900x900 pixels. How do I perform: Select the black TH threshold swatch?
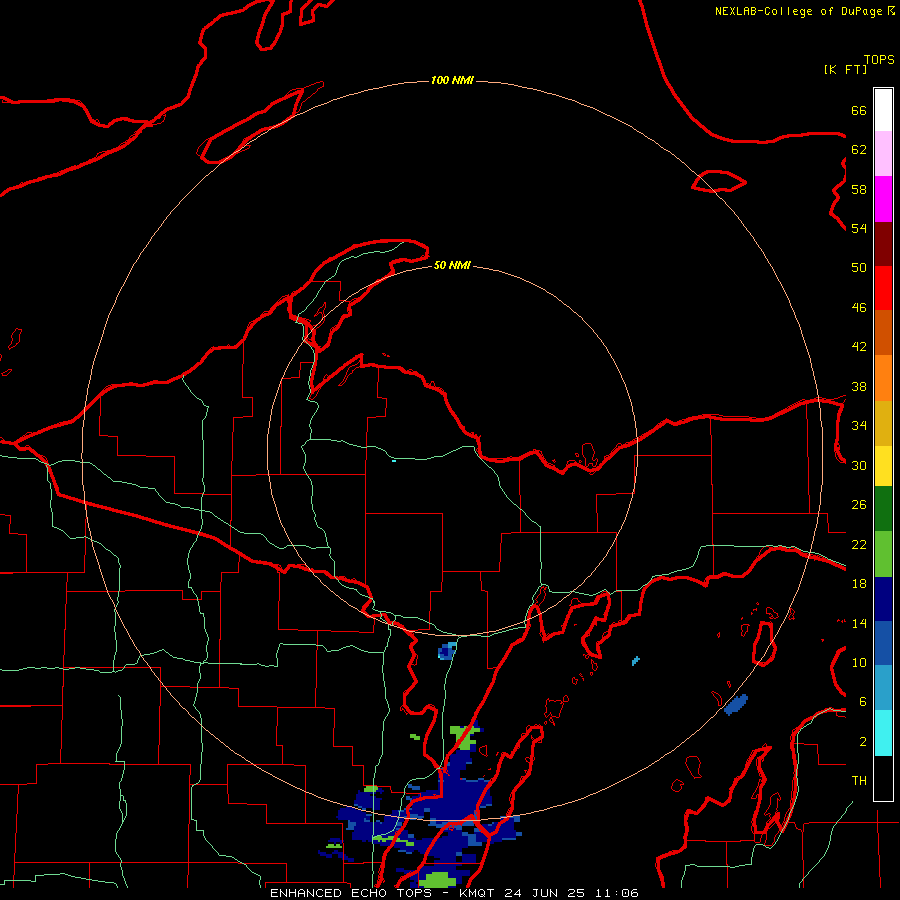[x=883, y=778]
